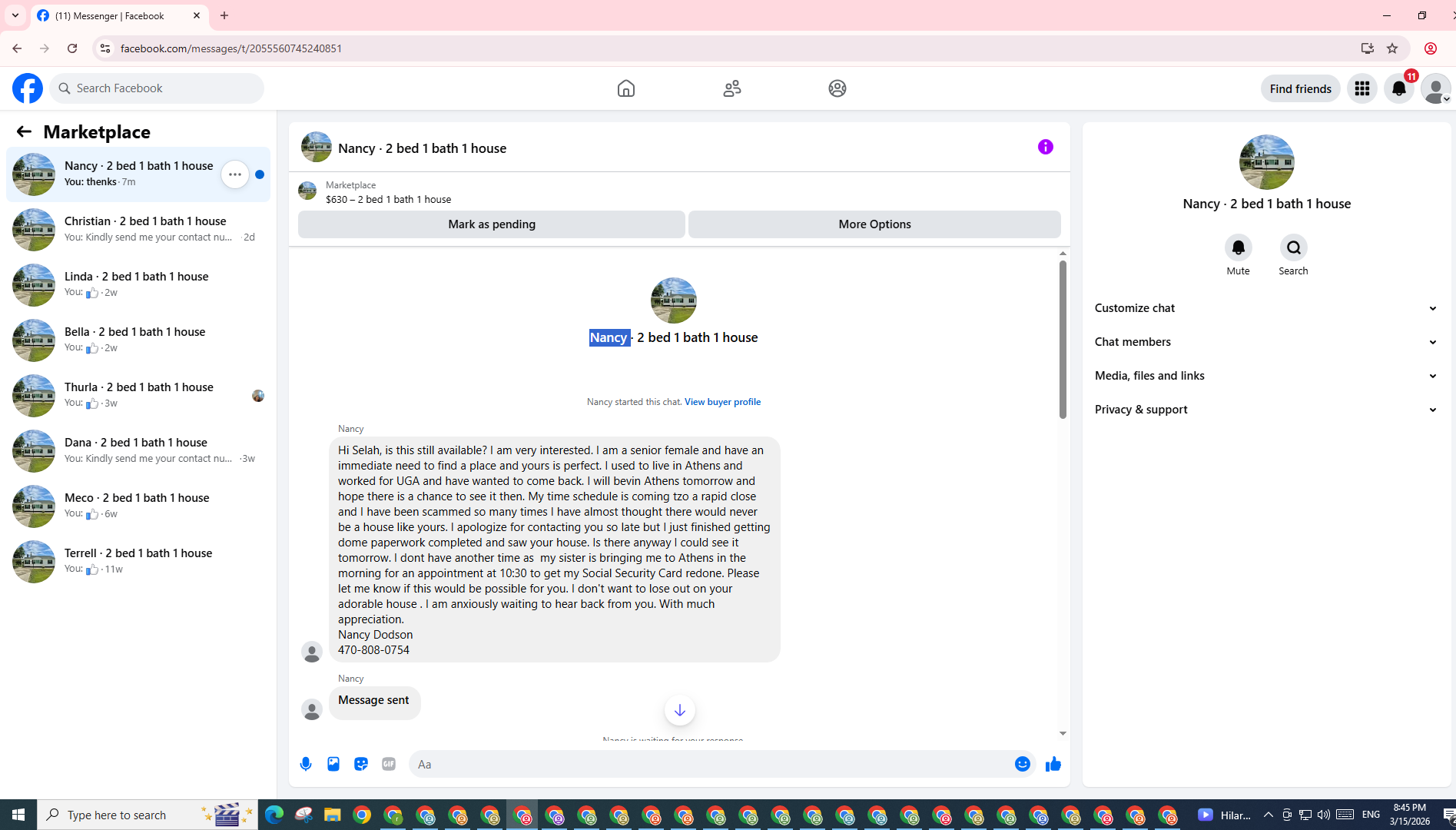Click Mark as pending button

point(492,224)
